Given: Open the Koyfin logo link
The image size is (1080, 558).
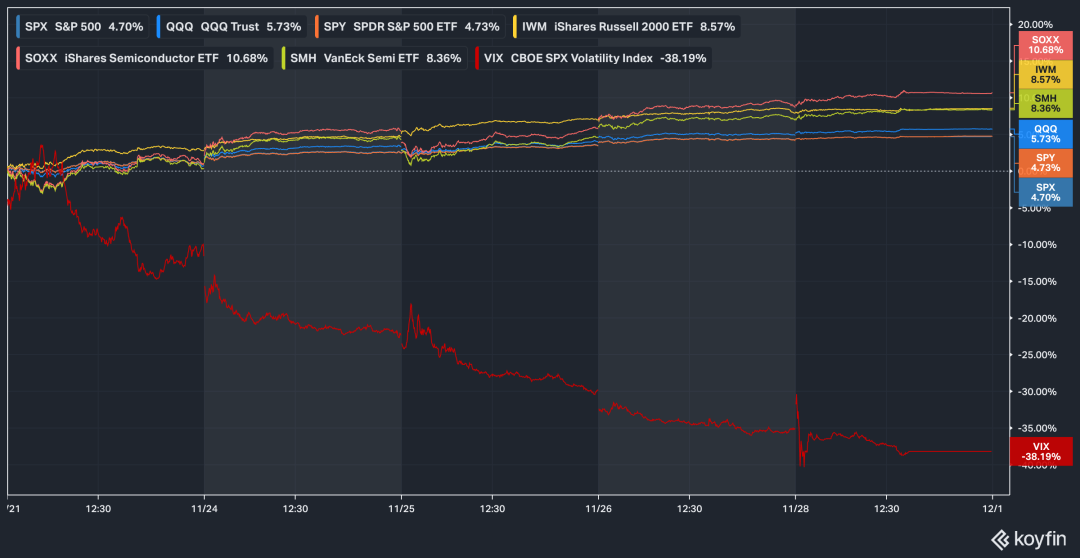Looking at the screenshot, I should (1028, 538).
